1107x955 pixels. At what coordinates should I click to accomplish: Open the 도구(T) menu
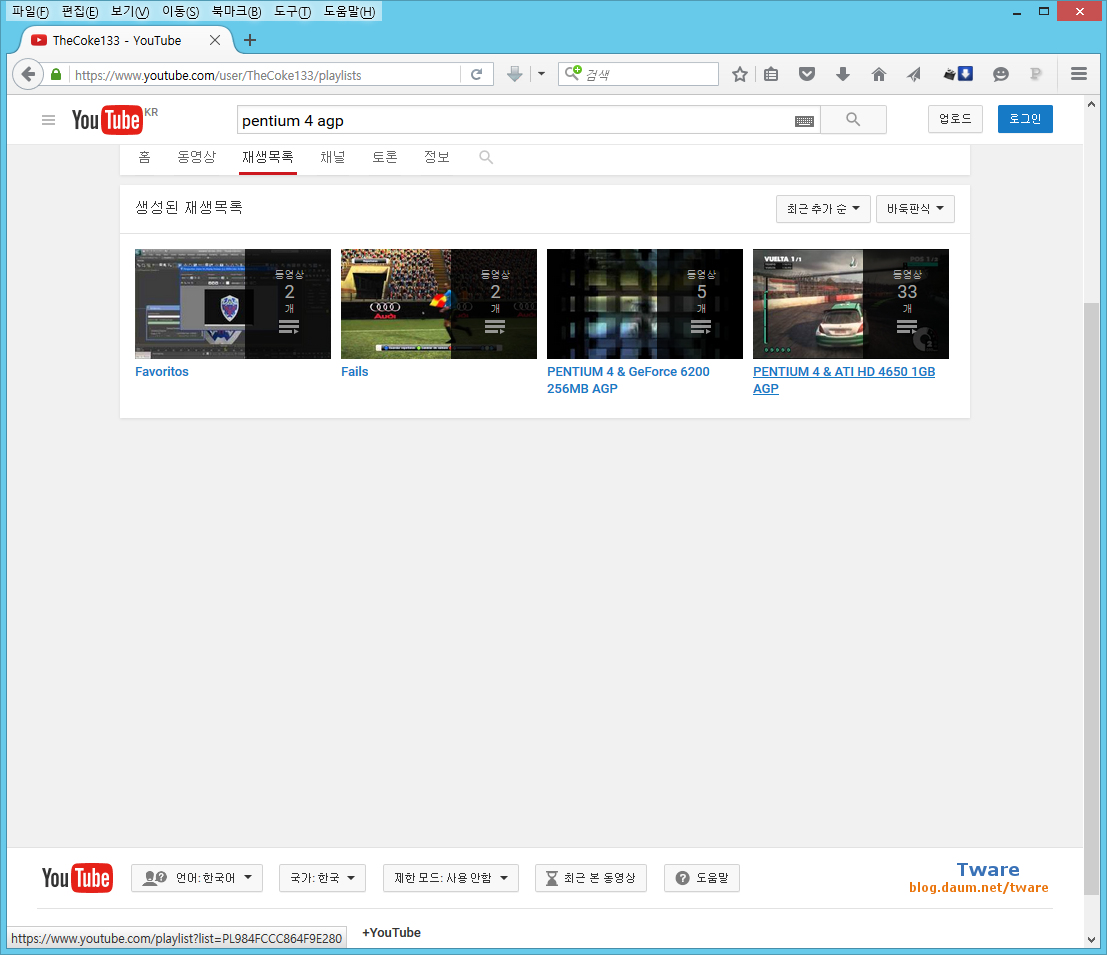292,11
